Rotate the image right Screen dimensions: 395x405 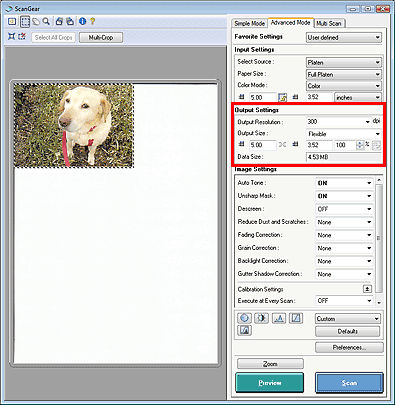[70, 22]
